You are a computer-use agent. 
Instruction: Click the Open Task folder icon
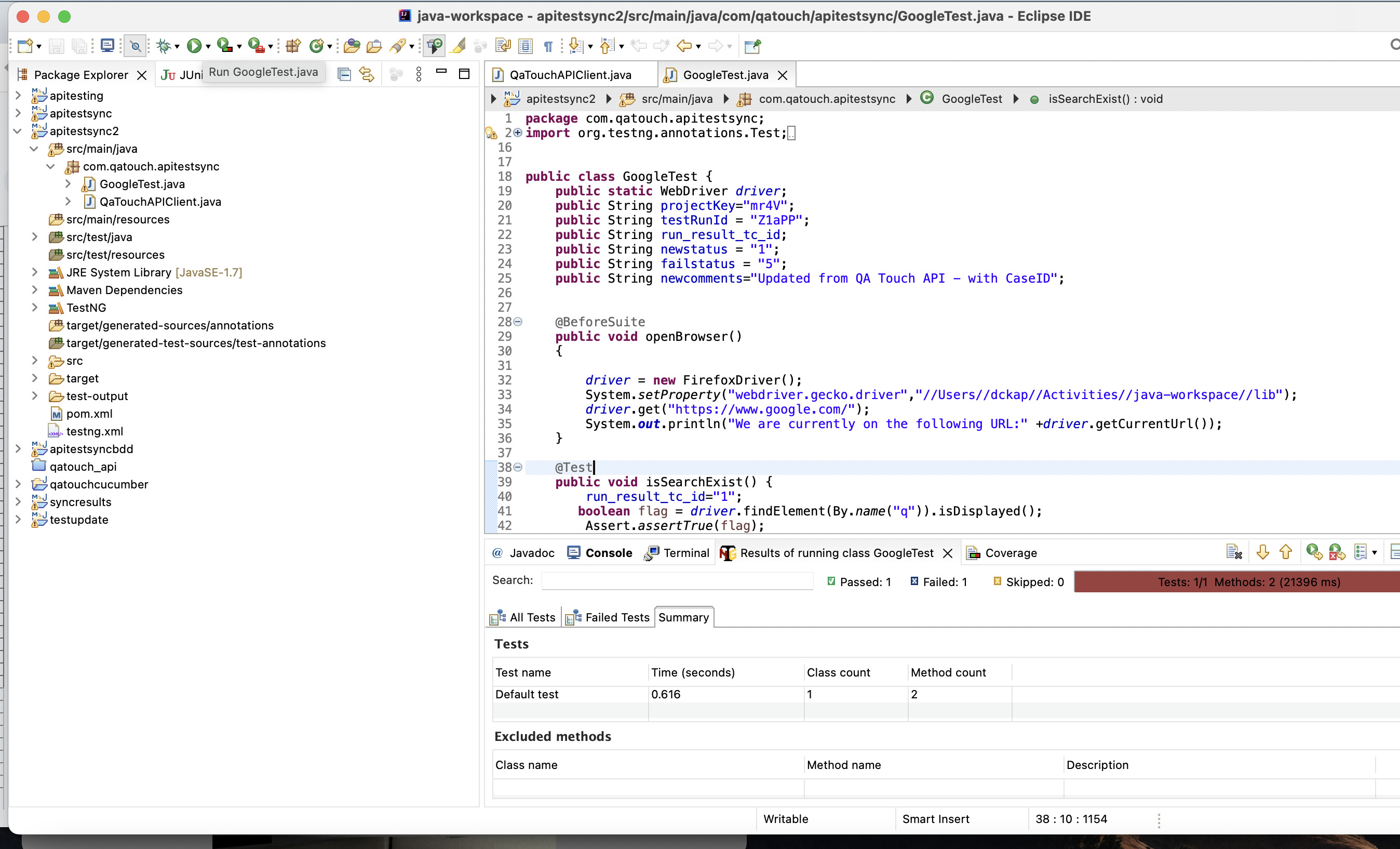[374, 46]
